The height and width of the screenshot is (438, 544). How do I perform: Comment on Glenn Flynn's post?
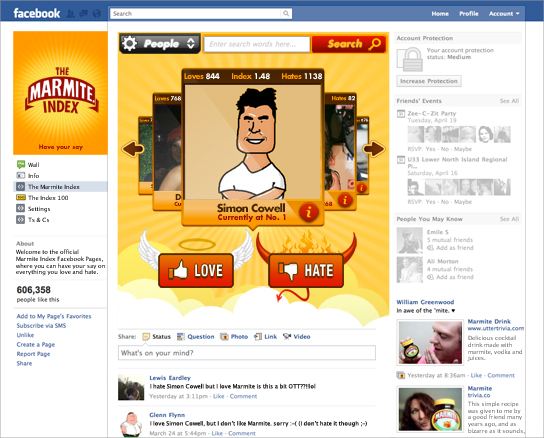(242, 433)
